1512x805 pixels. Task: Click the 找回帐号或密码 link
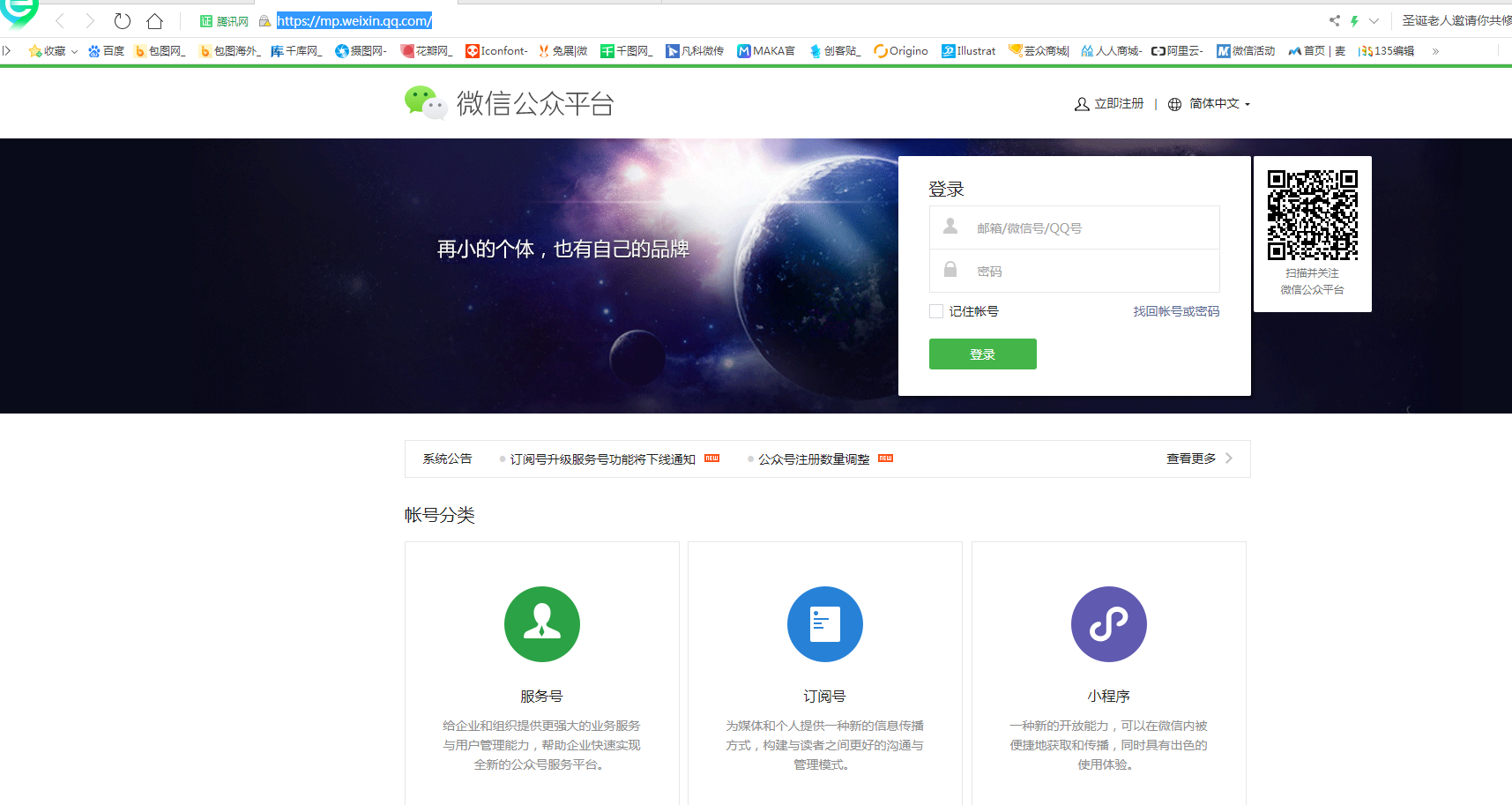pyautogui.click(x=1176, y=311)
